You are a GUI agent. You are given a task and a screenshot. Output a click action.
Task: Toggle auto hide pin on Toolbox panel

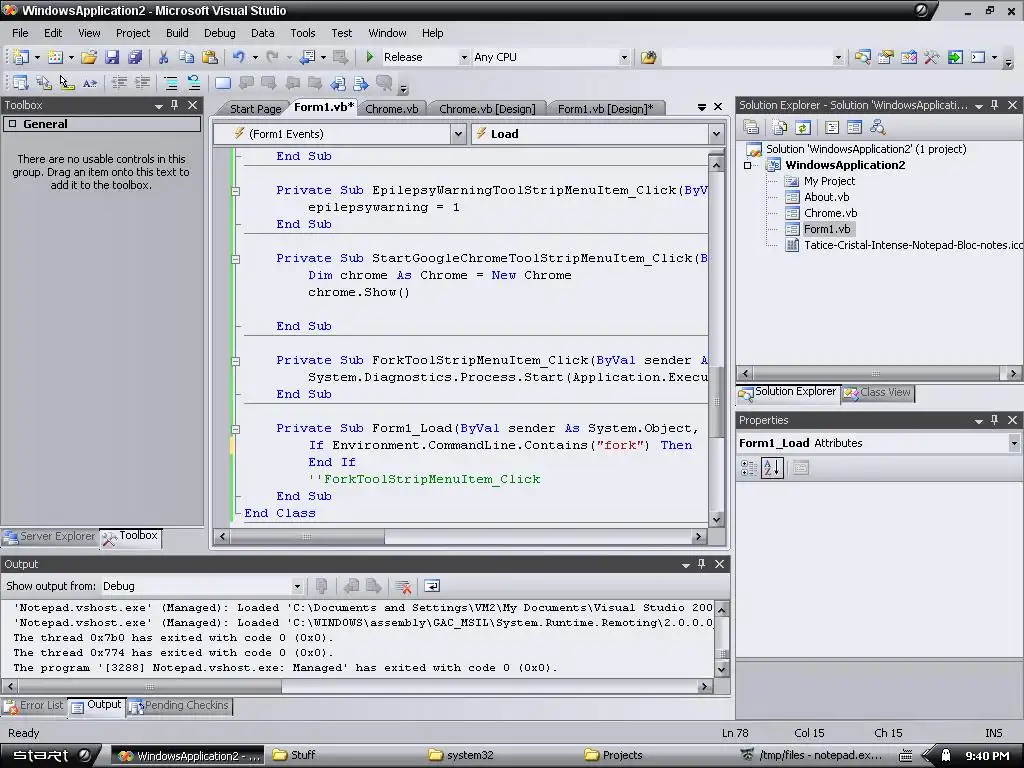pyautogui.click(x=174, y=105)
